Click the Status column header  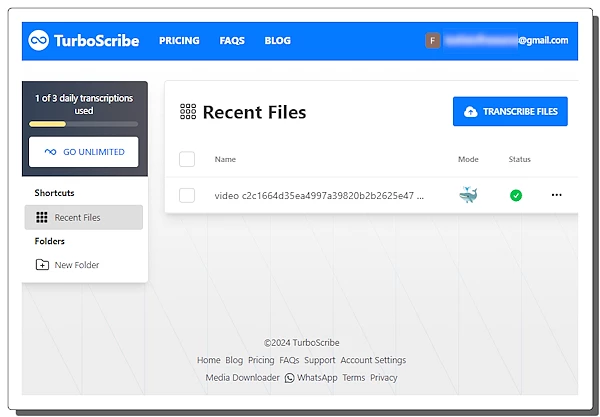coord(519,159)
